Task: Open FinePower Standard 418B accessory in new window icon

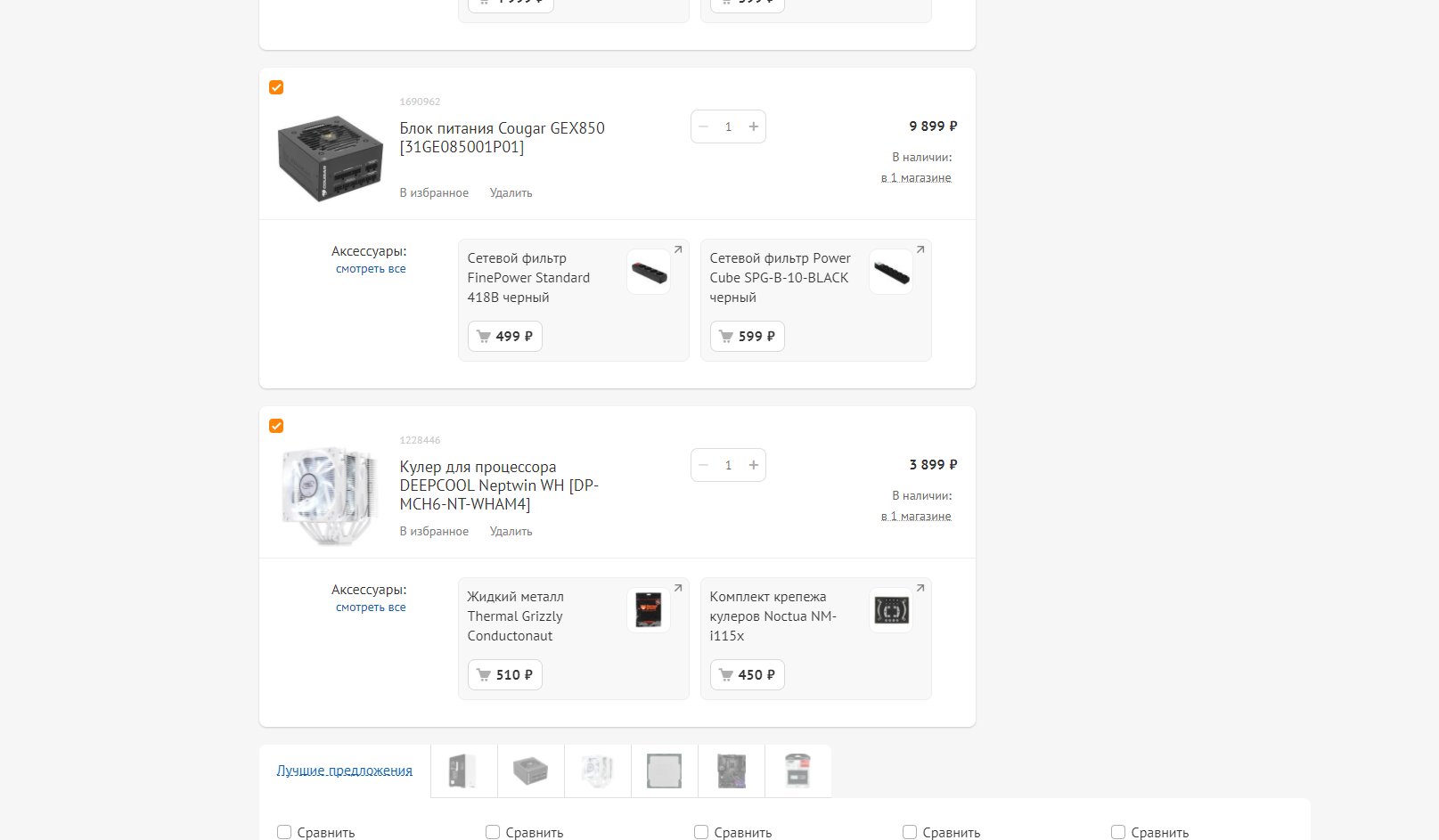Action: tap(678, 249)
